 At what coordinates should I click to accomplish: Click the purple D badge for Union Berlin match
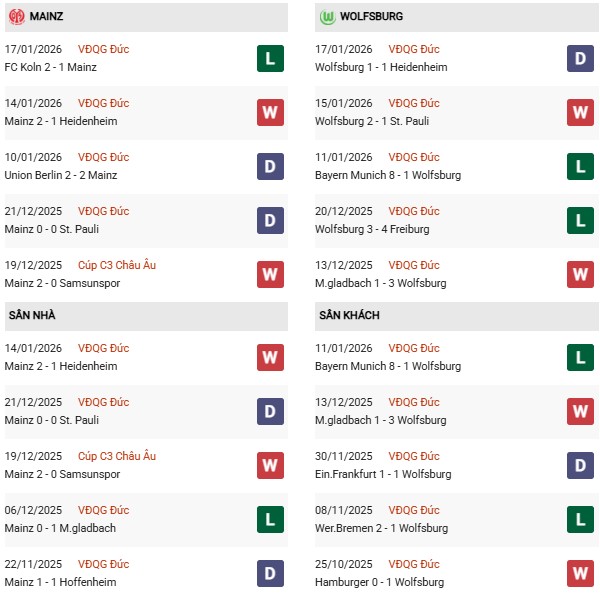tap(269, 166)
